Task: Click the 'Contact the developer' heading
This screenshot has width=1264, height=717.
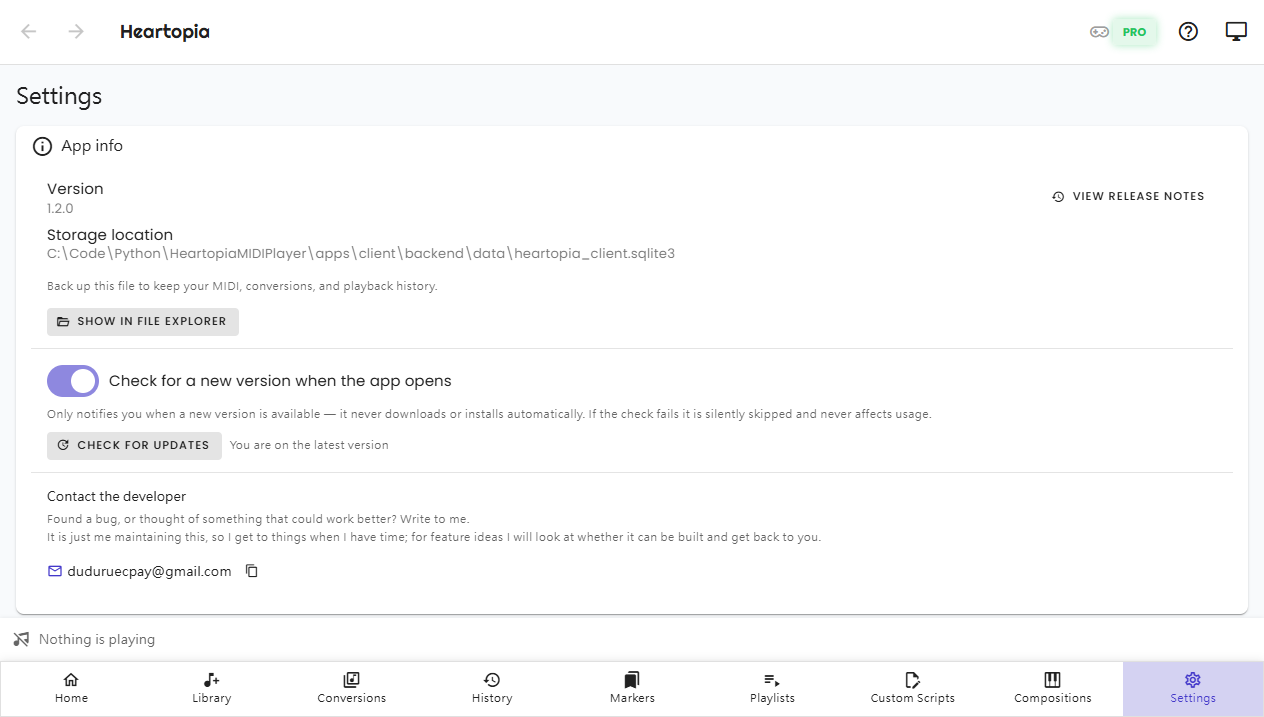Action: click(x=116, y=496)
